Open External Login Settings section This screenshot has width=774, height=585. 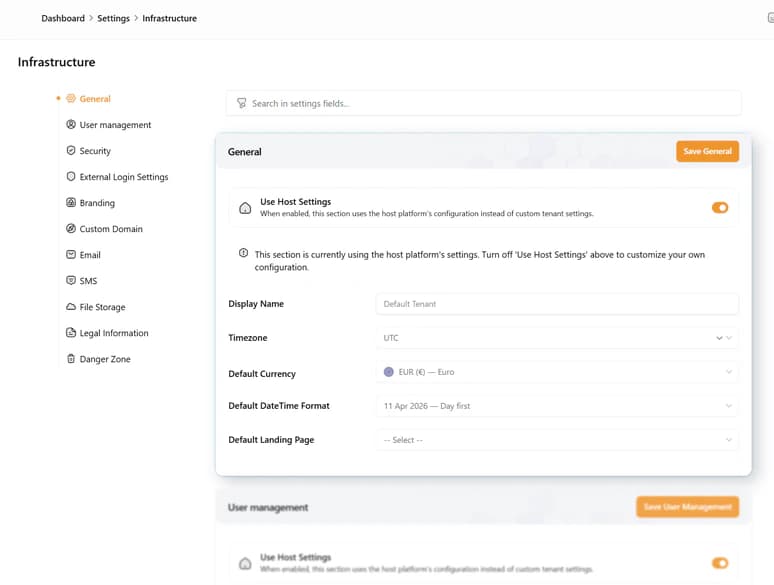pyautogui.click(x=123, y=177)
